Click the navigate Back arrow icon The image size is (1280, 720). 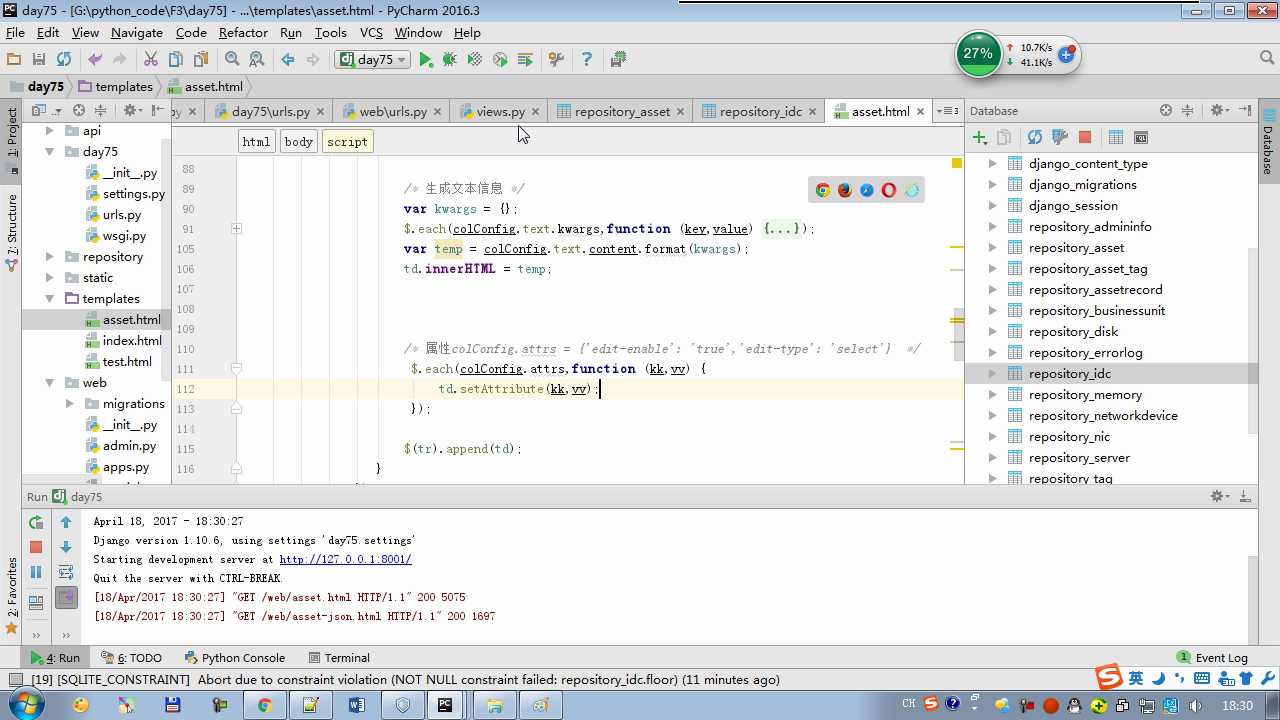[288, 60]
